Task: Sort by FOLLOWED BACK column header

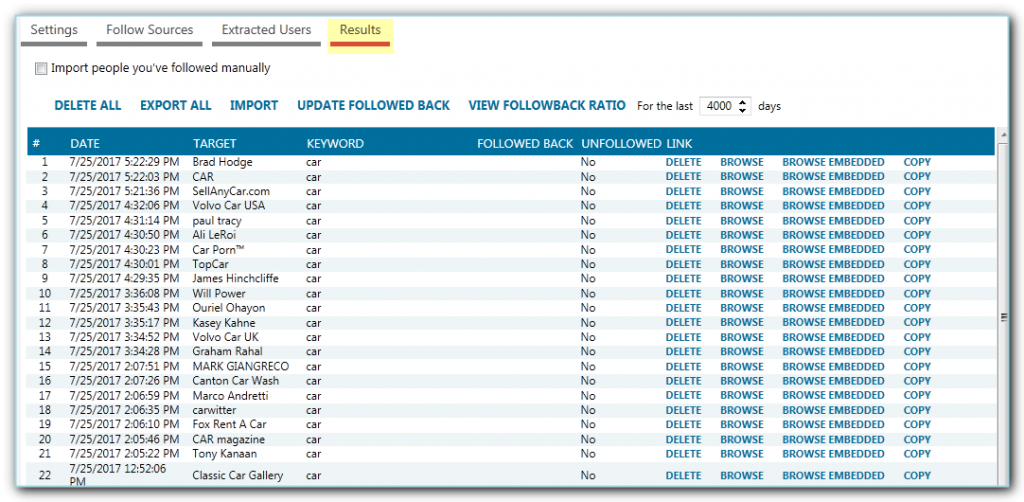Action: tap(525, 144)
